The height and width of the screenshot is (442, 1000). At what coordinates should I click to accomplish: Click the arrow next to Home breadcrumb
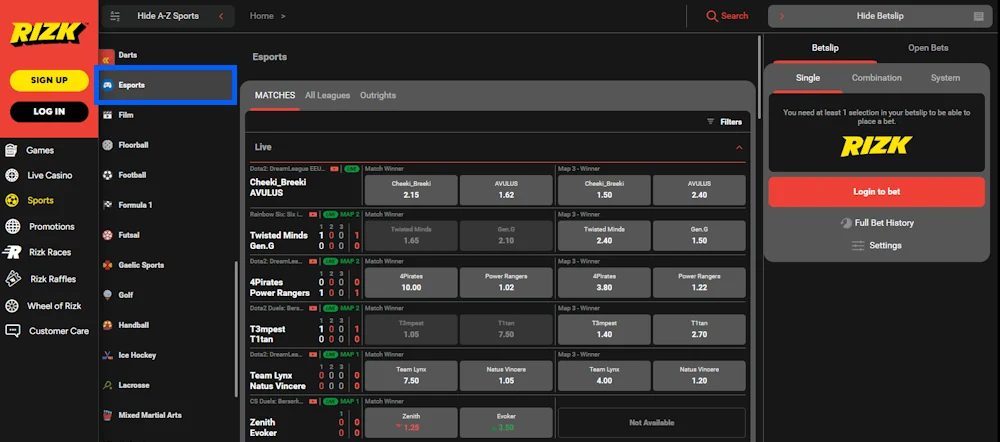tap(283, 16)
